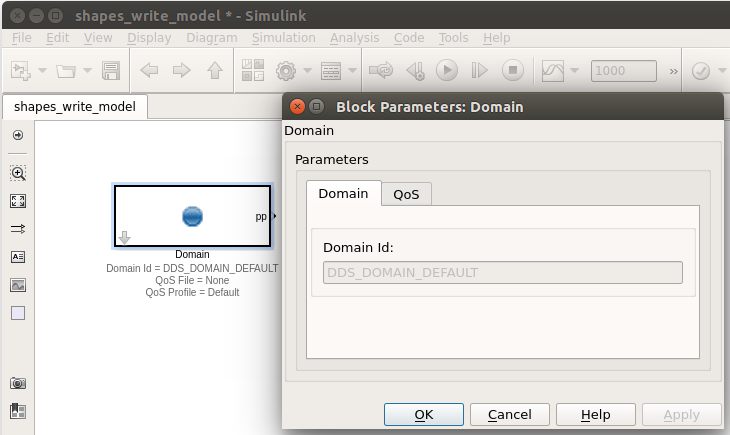Open the Analysis menu
Image resolution: width=730 pixels, height=435 pixels.
(355, 38)
